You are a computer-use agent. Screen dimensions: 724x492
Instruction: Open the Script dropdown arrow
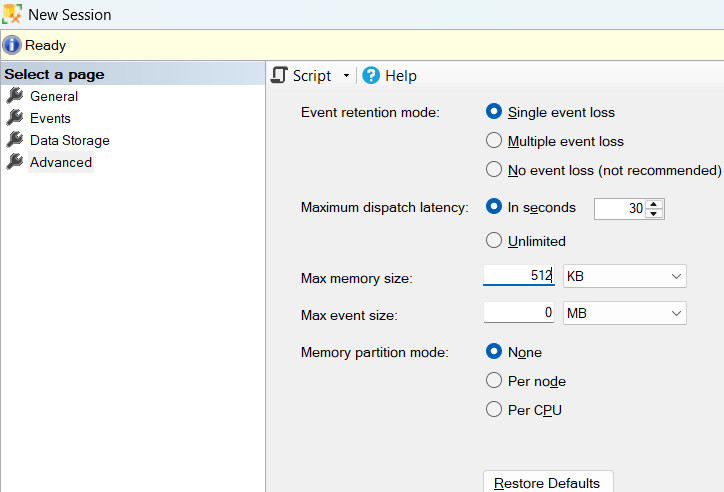click(x=346, y=76)
